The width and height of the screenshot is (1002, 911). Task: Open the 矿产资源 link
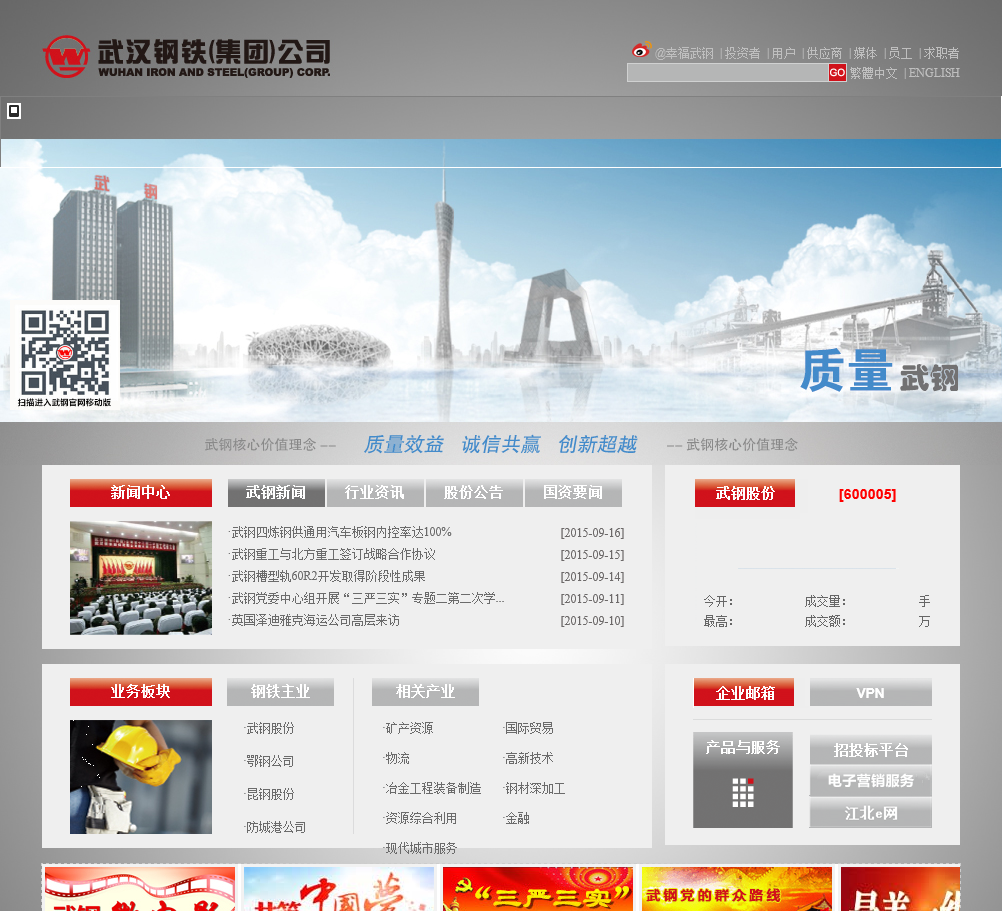pos(409,728)
